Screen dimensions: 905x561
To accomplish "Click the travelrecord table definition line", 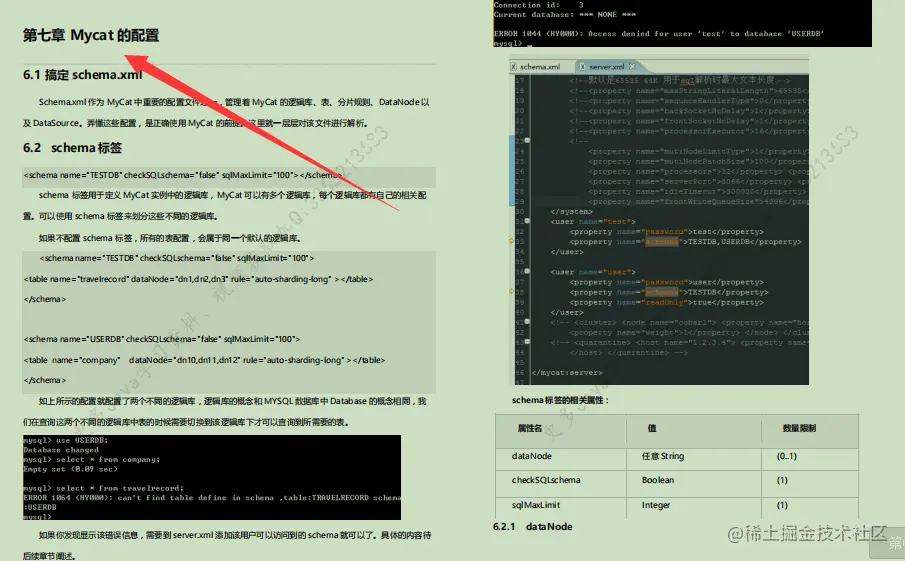I will click(x=198, y=279).
